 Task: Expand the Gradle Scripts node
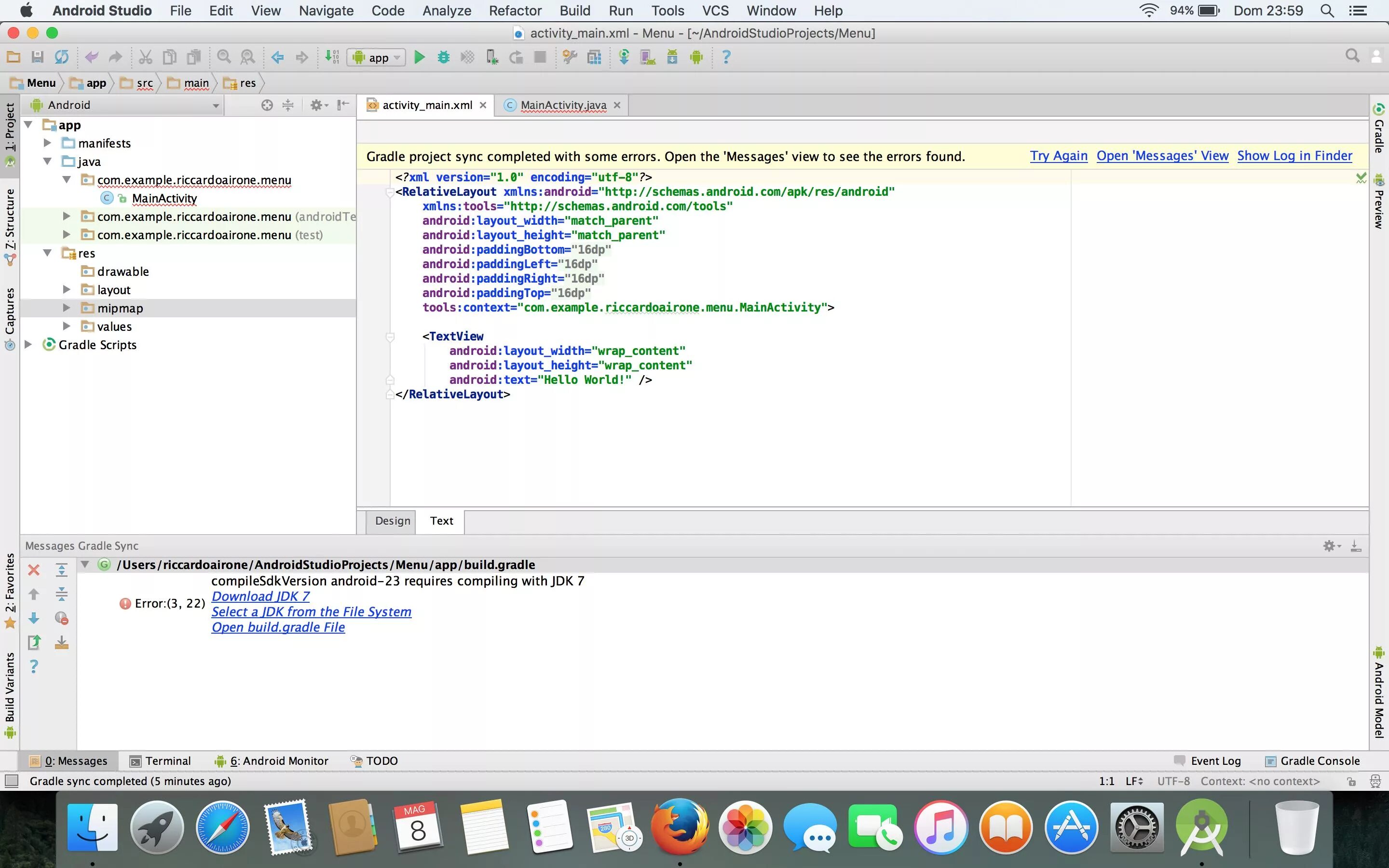coord(28,344)
